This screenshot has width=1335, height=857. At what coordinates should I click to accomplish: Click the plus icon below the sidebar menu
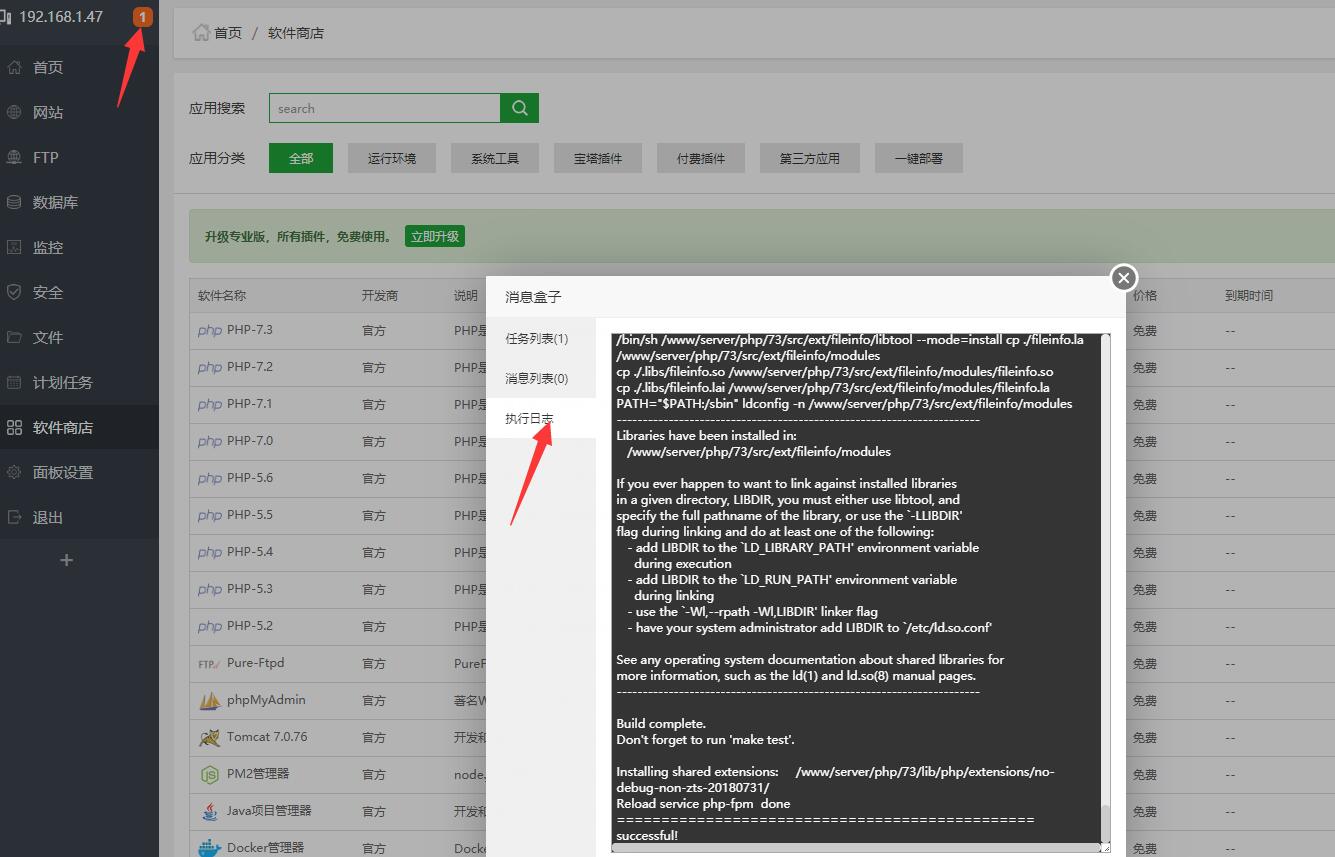click(x=67, y=560)
